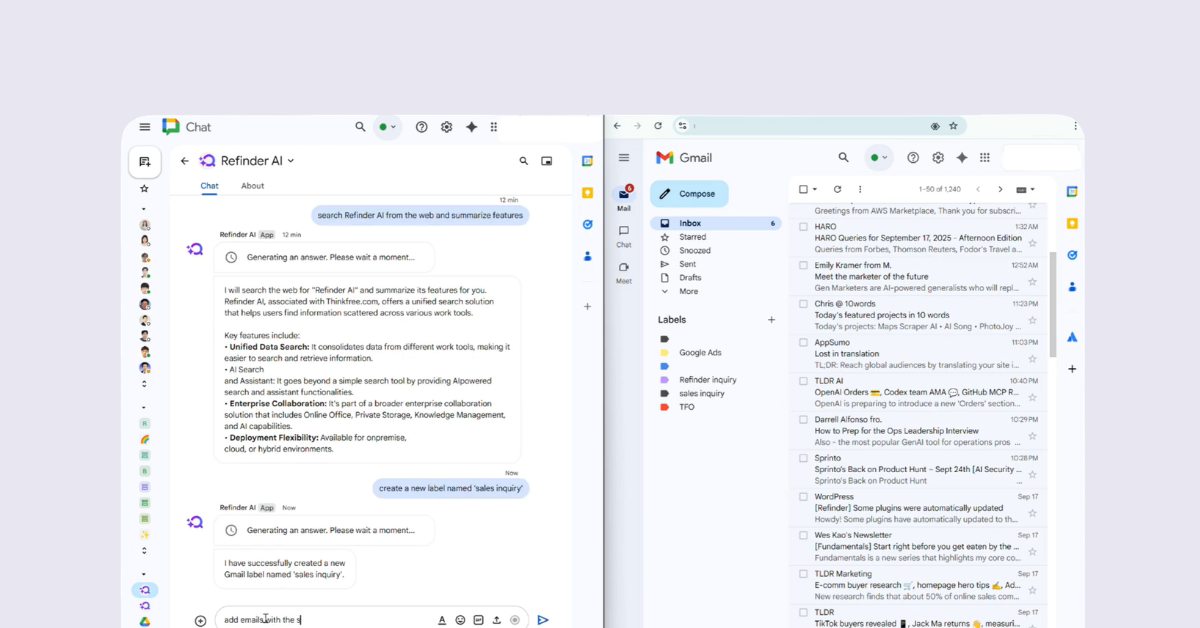This screenshot has width=1200, height=628.
Task: Open the three-dot More menu above the inbox
Action: coord(859,189)
